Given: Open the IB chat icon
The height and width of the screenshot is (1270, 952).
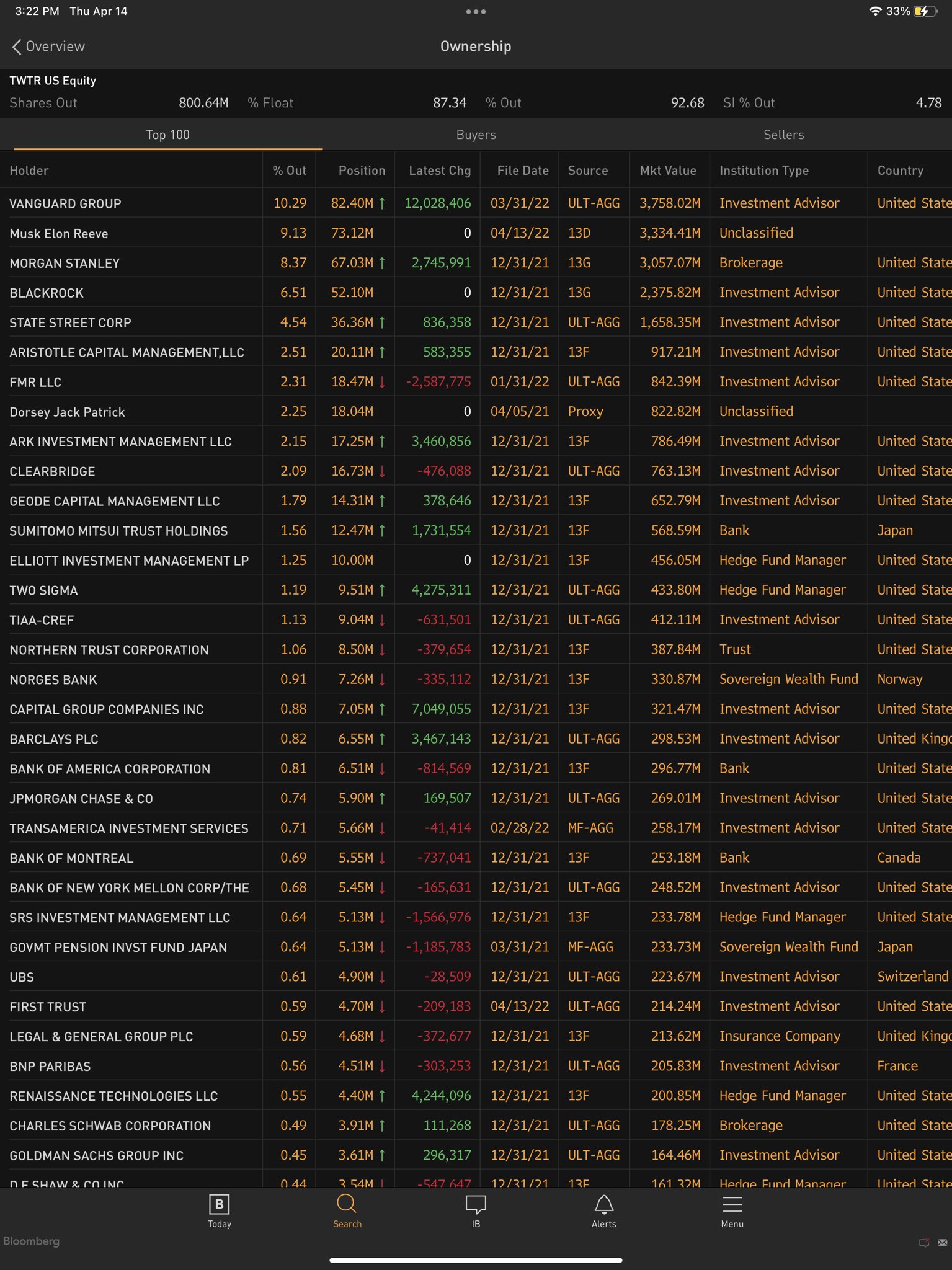Looking at the screenshot, I should click(476, 1210).
